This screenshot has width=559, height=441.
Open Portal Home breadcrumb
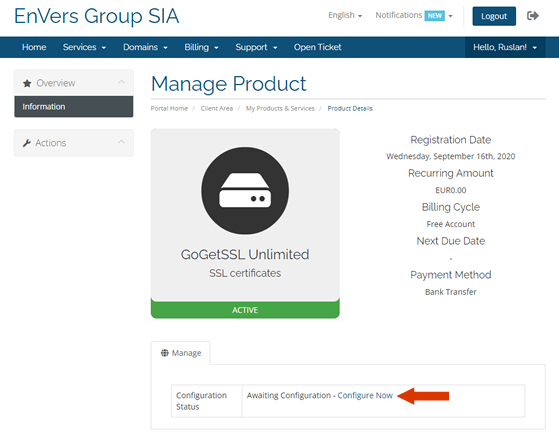pos(169,108)
